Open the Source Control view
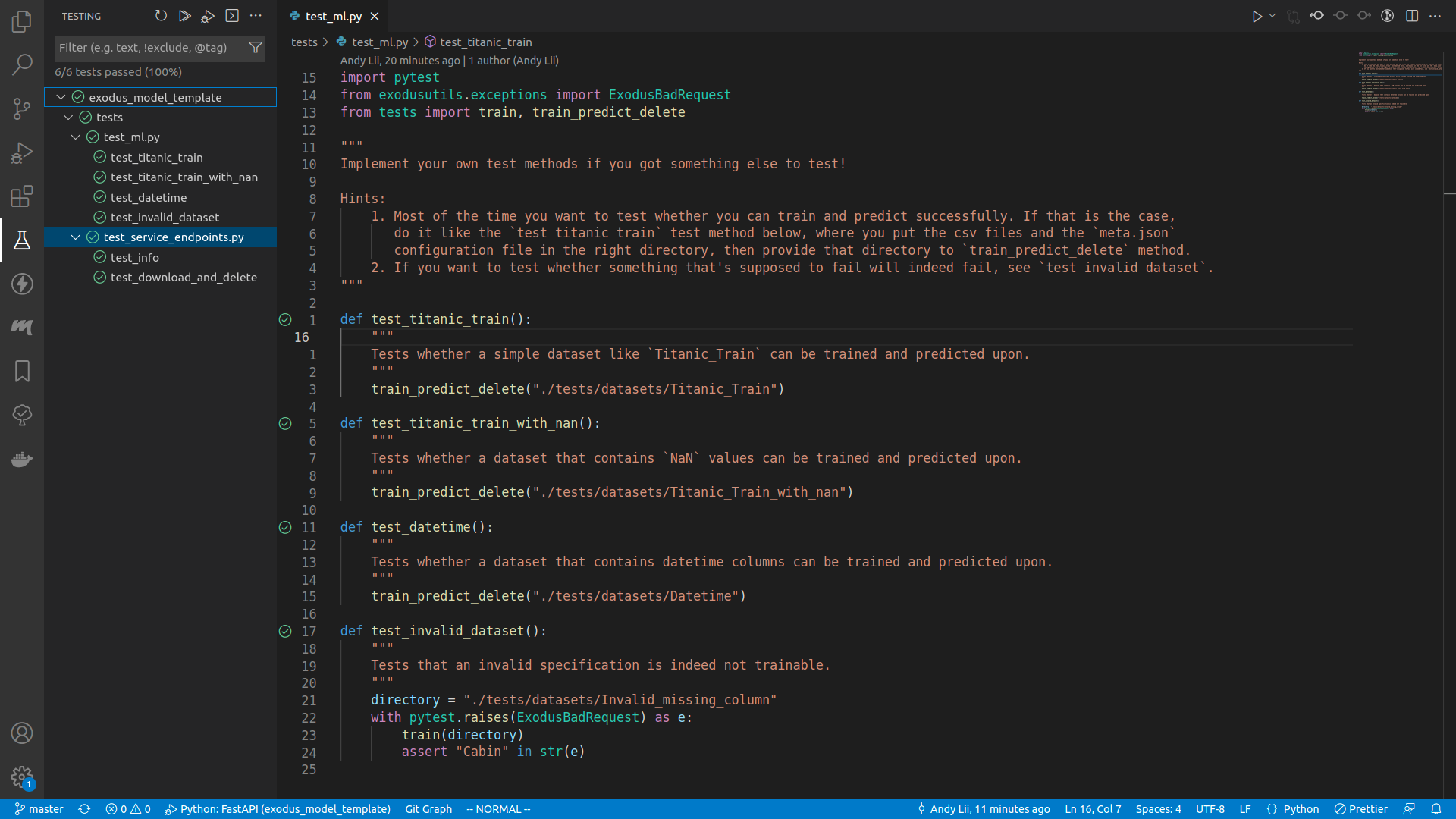1456x819 pixels. pos(22,108)
